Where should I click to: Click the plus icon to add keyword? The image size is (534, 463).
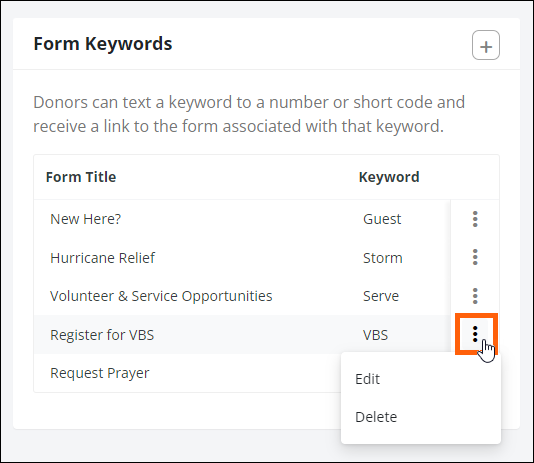pyautogui.click(x=486, y=45)
